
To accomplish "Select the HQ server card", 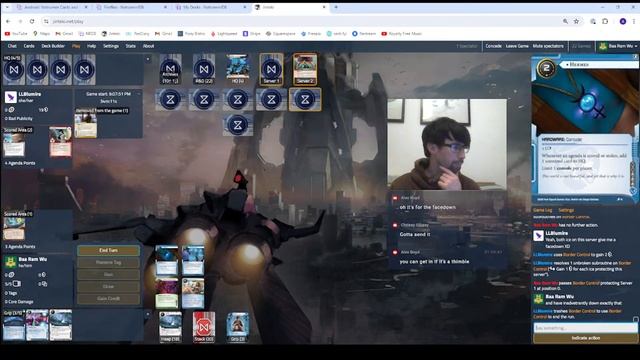I will [x=238, y=69].
